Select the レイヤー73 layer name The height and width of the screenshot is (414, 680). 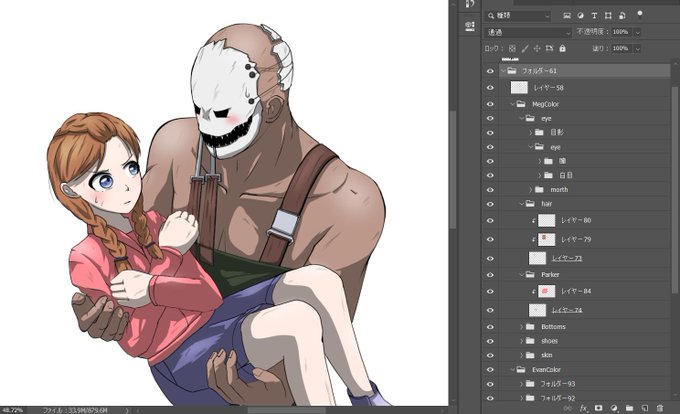click(567, 258)
